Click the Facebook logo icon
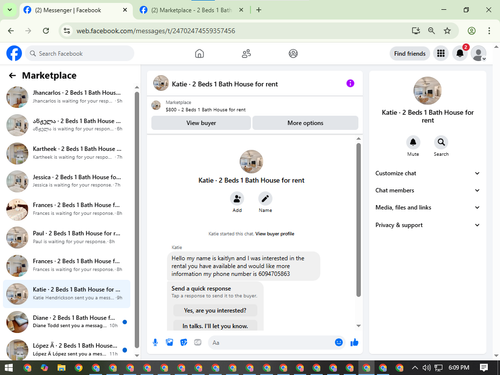 (x=14, y=53)
